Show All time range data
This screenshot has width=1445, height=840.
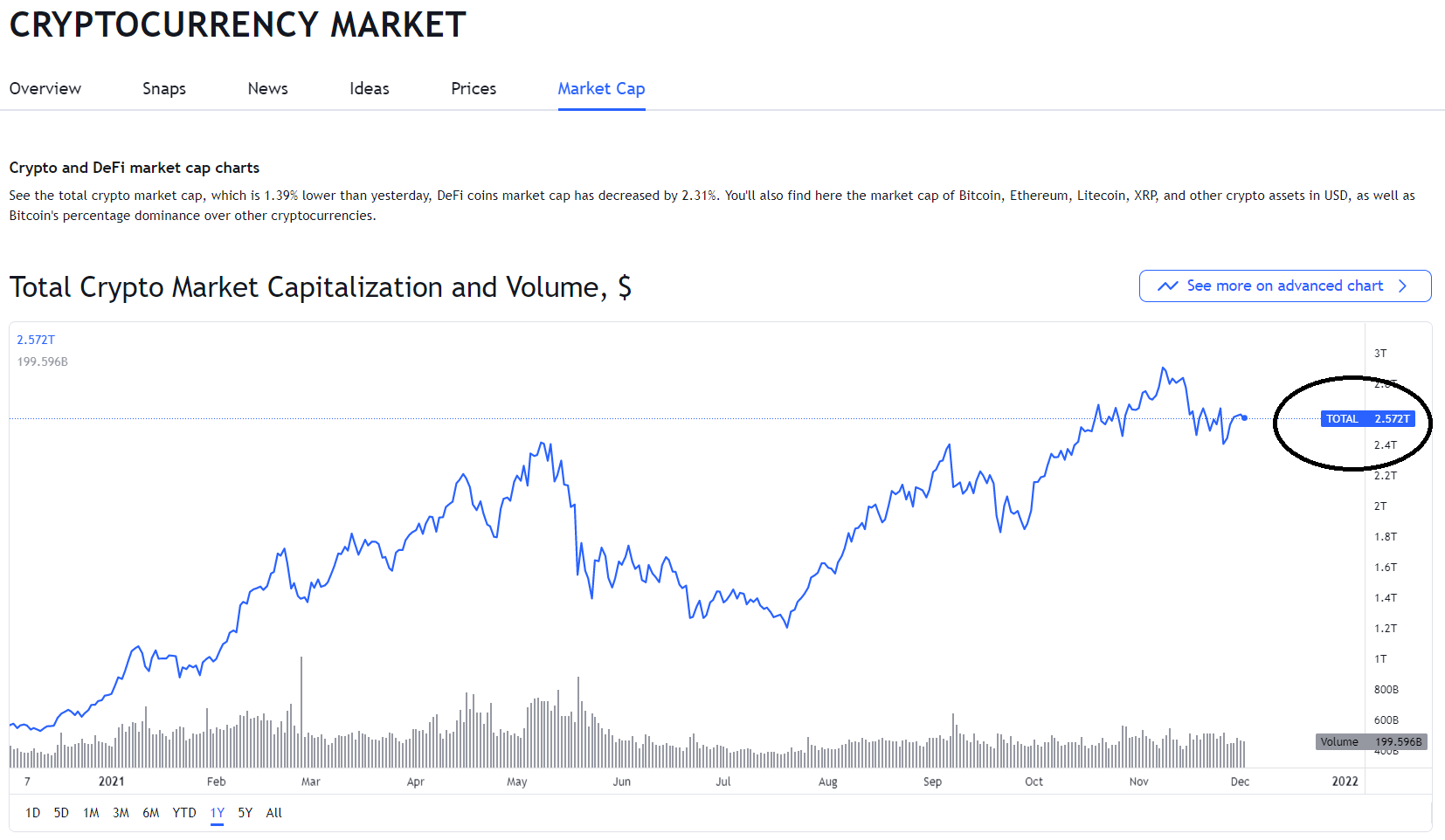(274, 813)
